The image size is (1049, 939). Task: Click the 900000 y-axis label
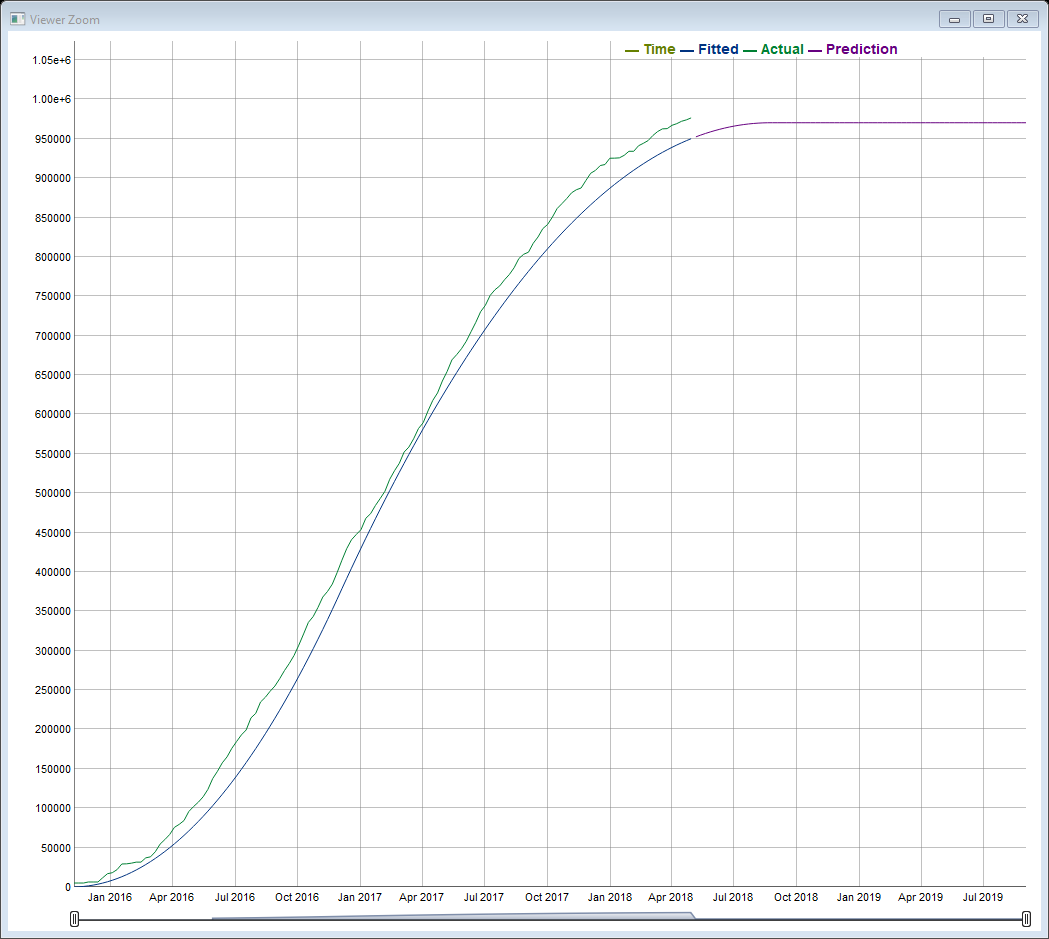(x=53, y=179)
